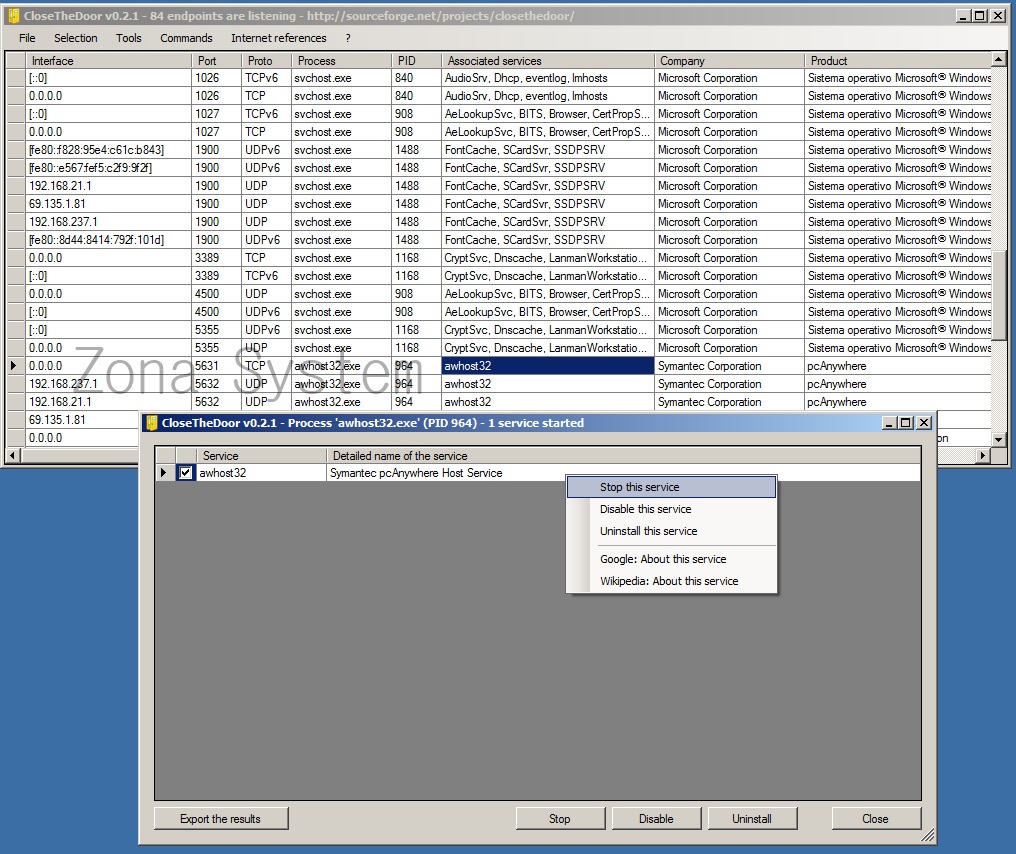Select the 192.168.21.1 port 1900 interface cell
The width and height of the screenshot is (1016, 854).
point(108,186)
